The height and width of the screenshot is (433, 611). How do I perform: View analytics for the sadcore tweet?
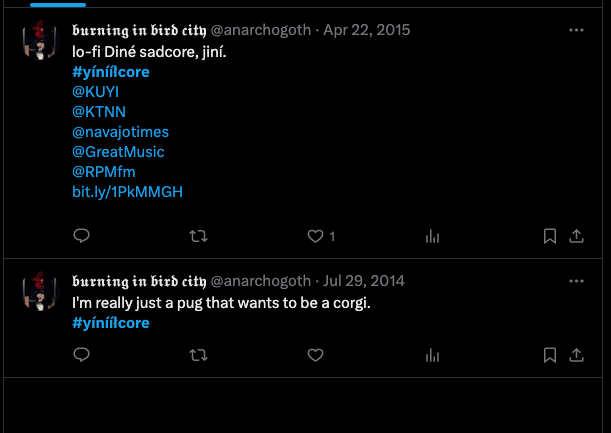pos(432,236)
